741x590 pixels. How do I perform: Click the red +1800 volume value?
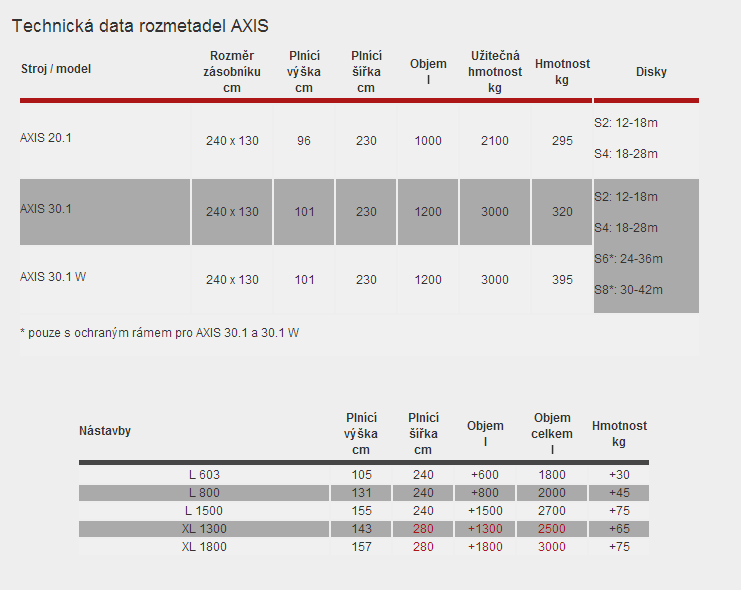[x=486, y=547]
